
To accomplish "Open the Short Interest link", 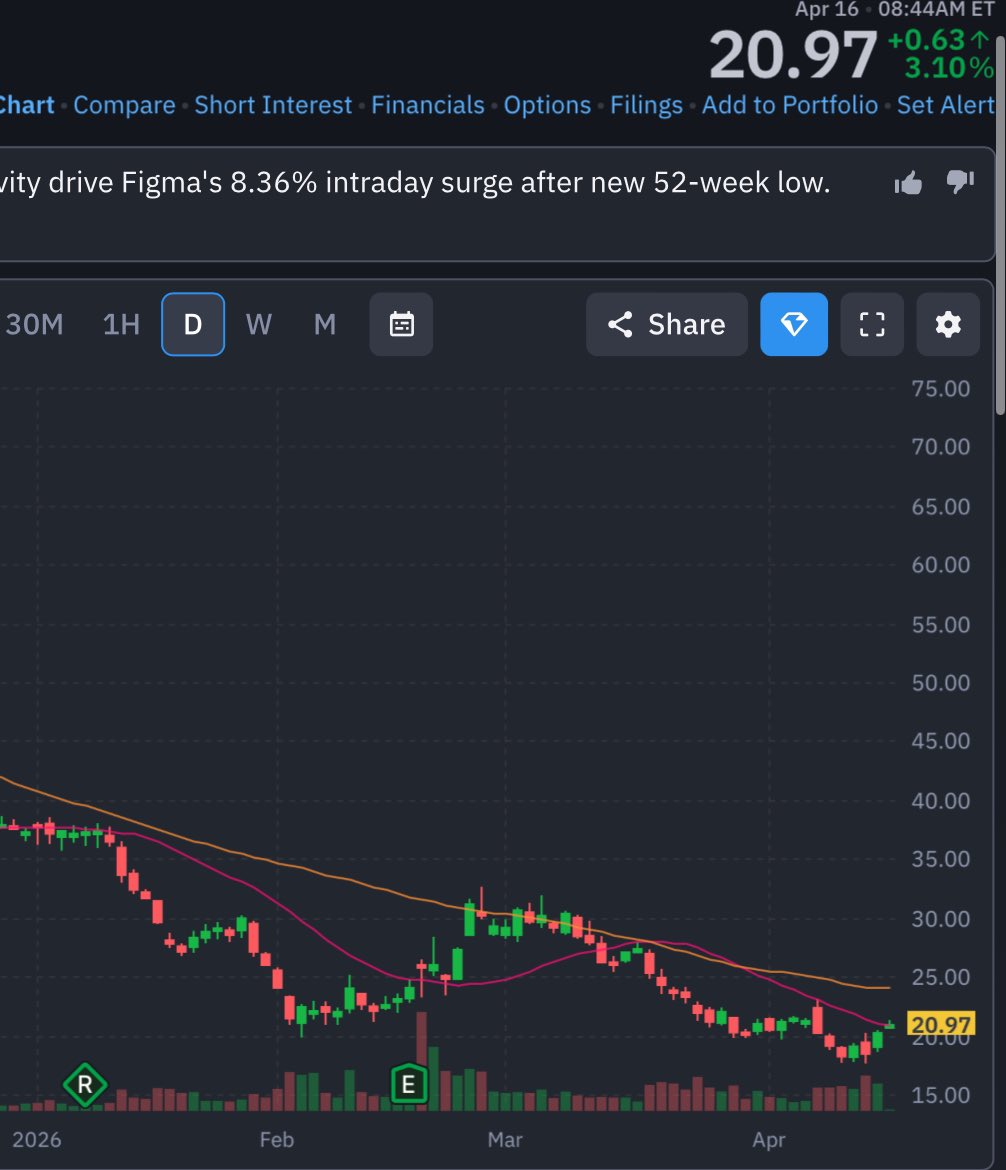I will pyautogui.click(x=273, y=105).
